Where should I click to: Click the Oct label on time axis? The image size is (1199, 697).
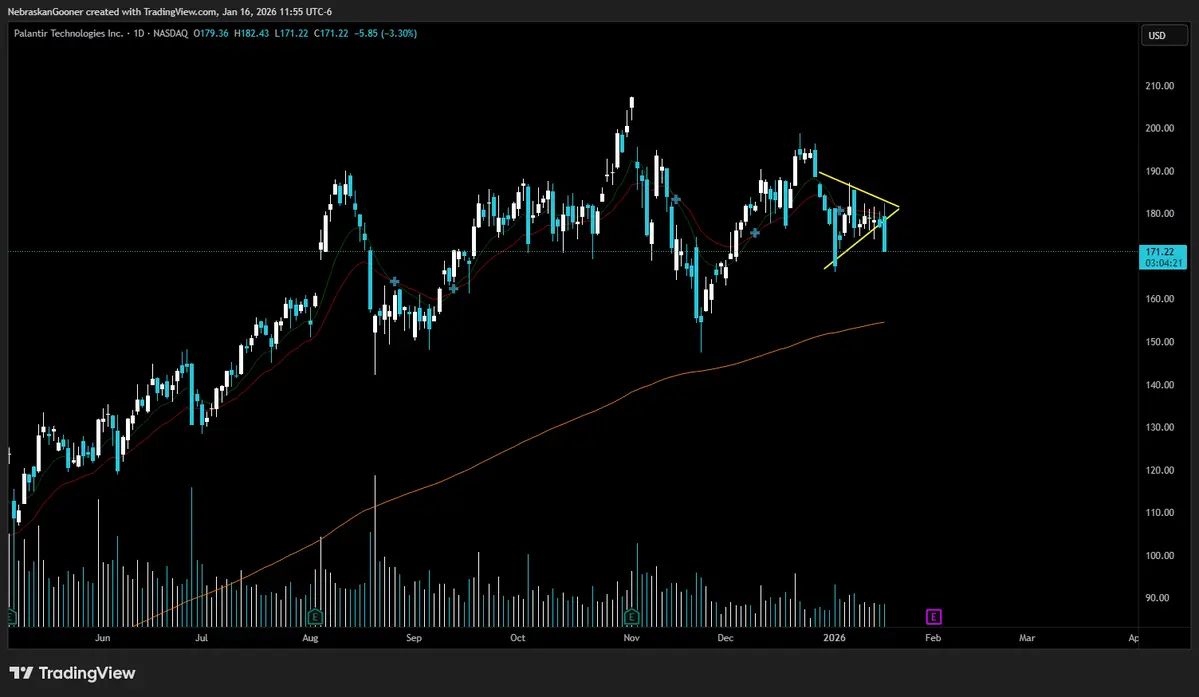pyautogui.click(x=518, y=637)
